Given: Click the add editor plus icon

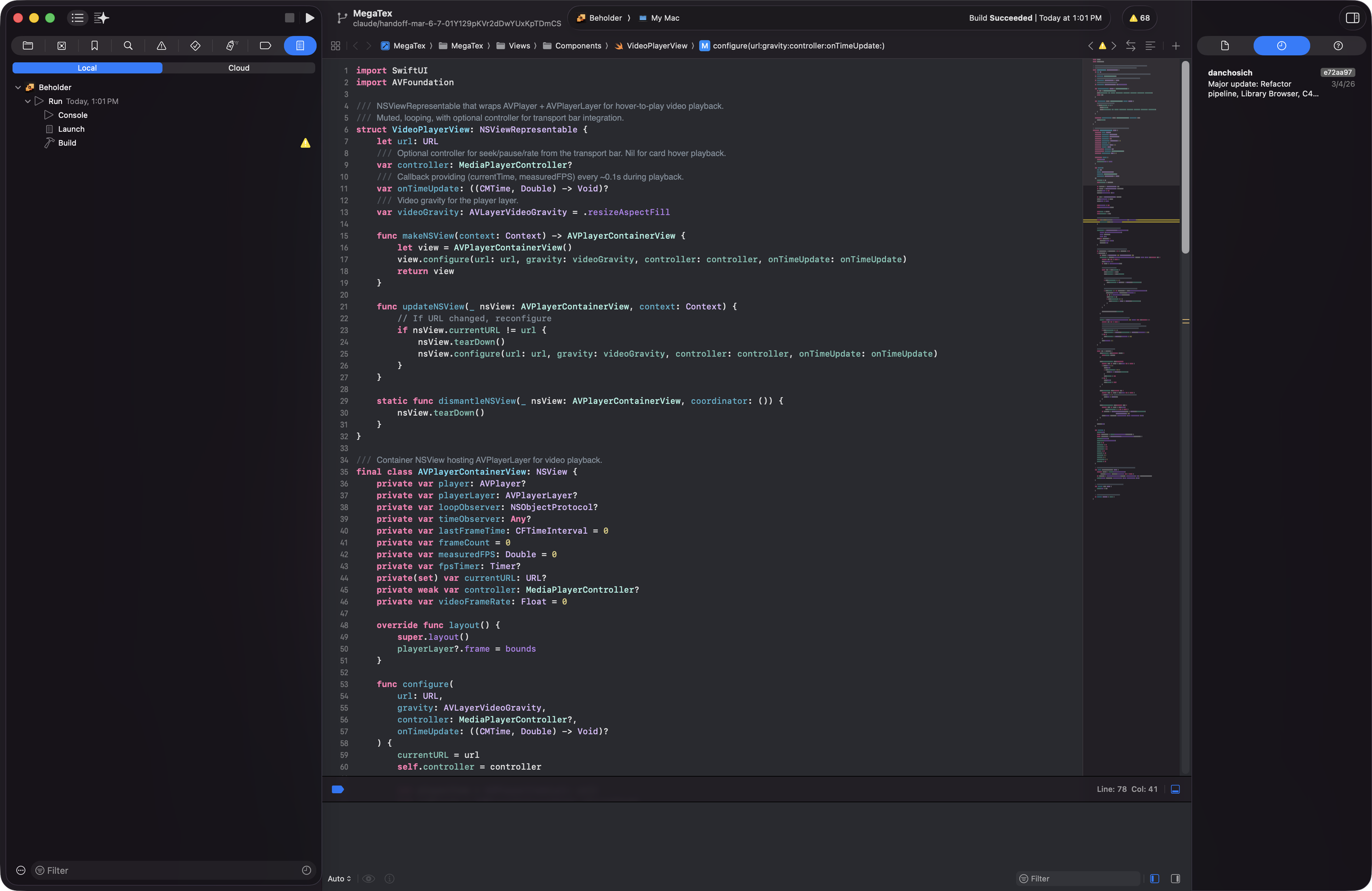Looking at the screenshot, I should point(1176,46).
